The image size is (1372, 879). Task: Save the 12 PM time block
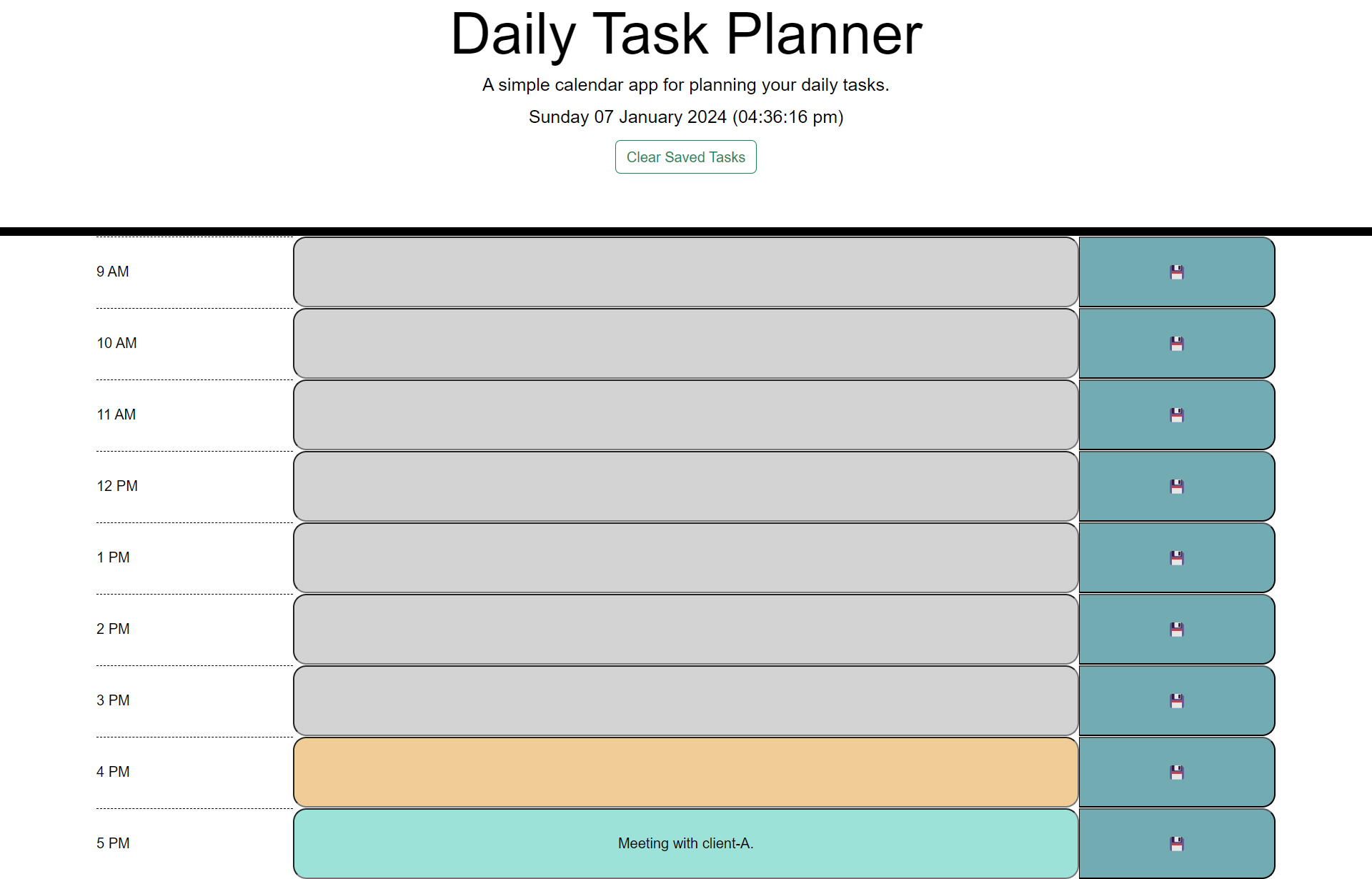1177,486
